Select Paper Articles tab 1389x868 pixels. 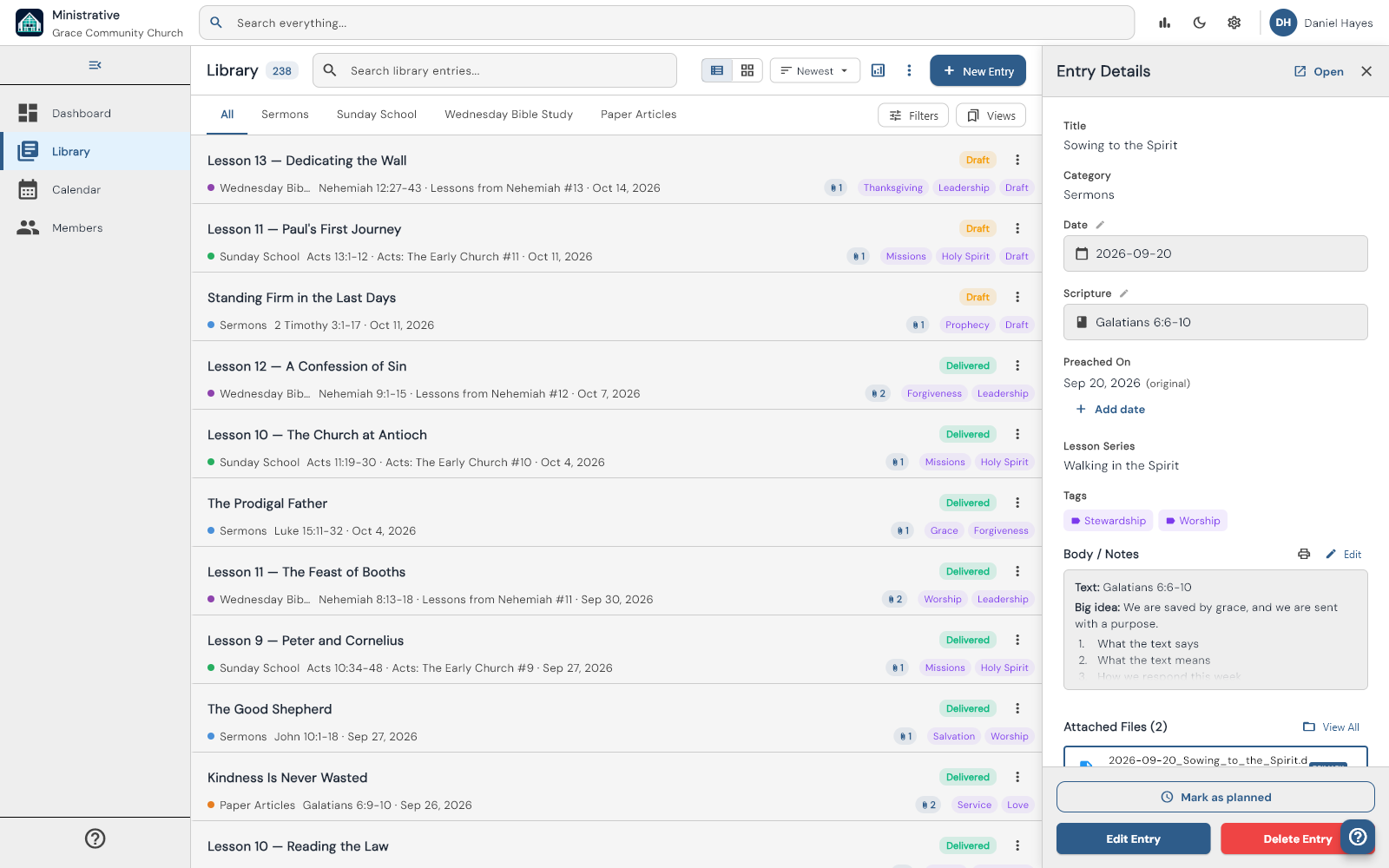coord(639,115)
